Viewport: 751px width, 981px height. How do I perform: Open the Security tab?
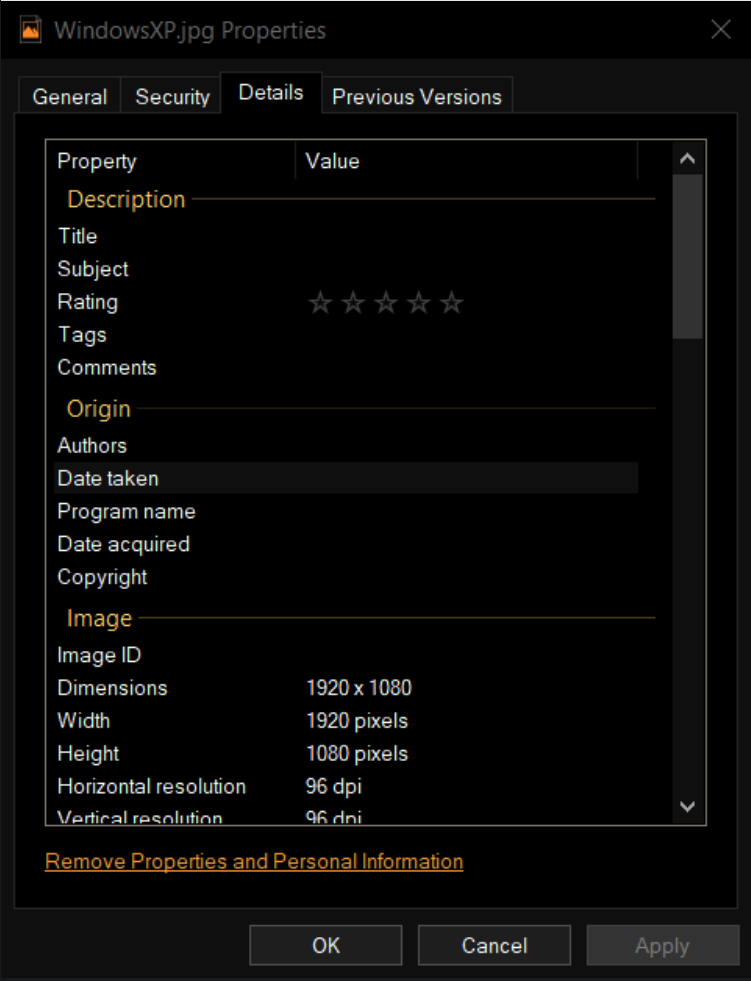(x=173, y=97)
